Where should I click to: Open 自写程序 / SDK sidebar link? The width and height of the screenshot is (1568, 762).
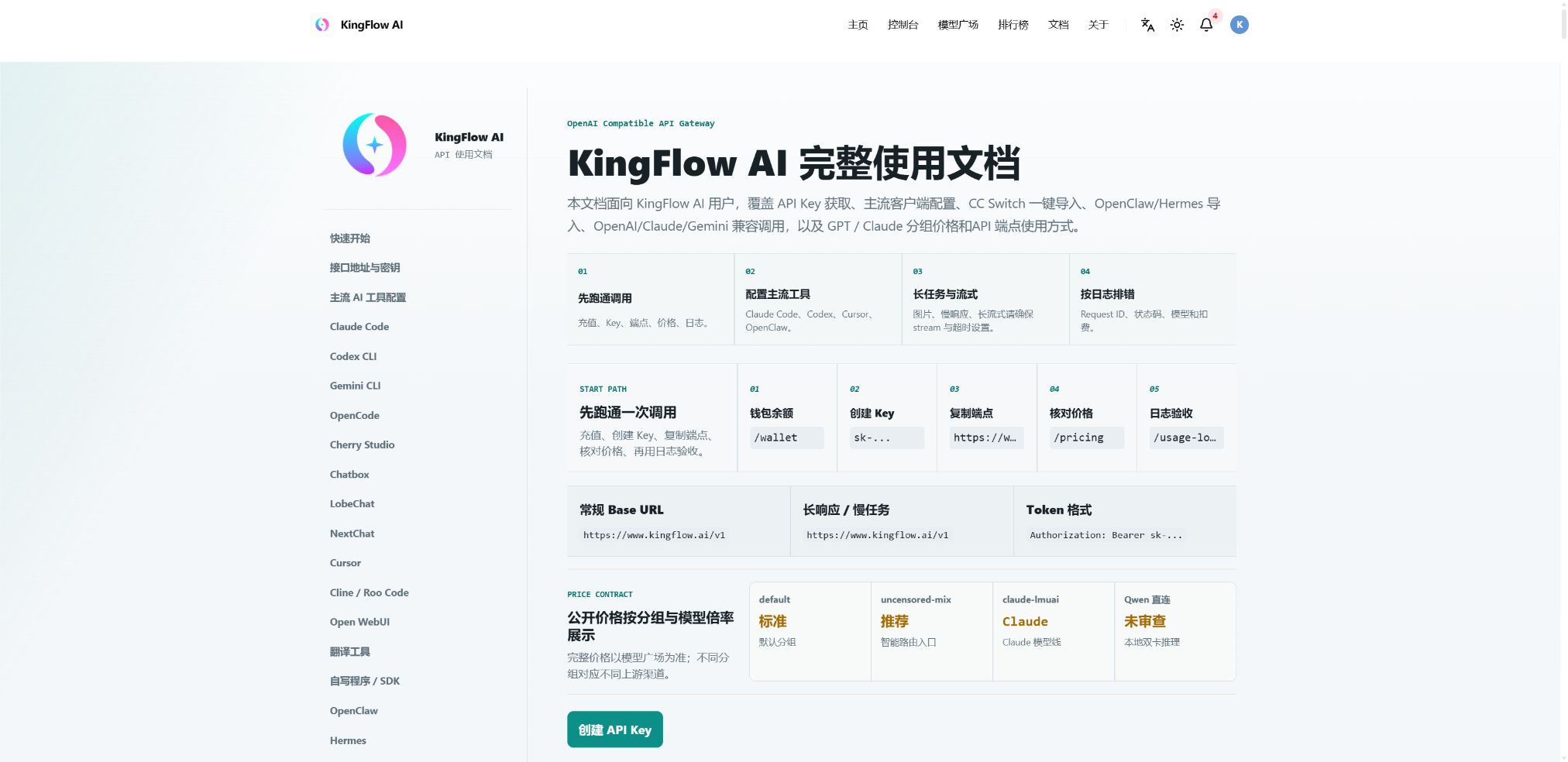coord(365,681)
